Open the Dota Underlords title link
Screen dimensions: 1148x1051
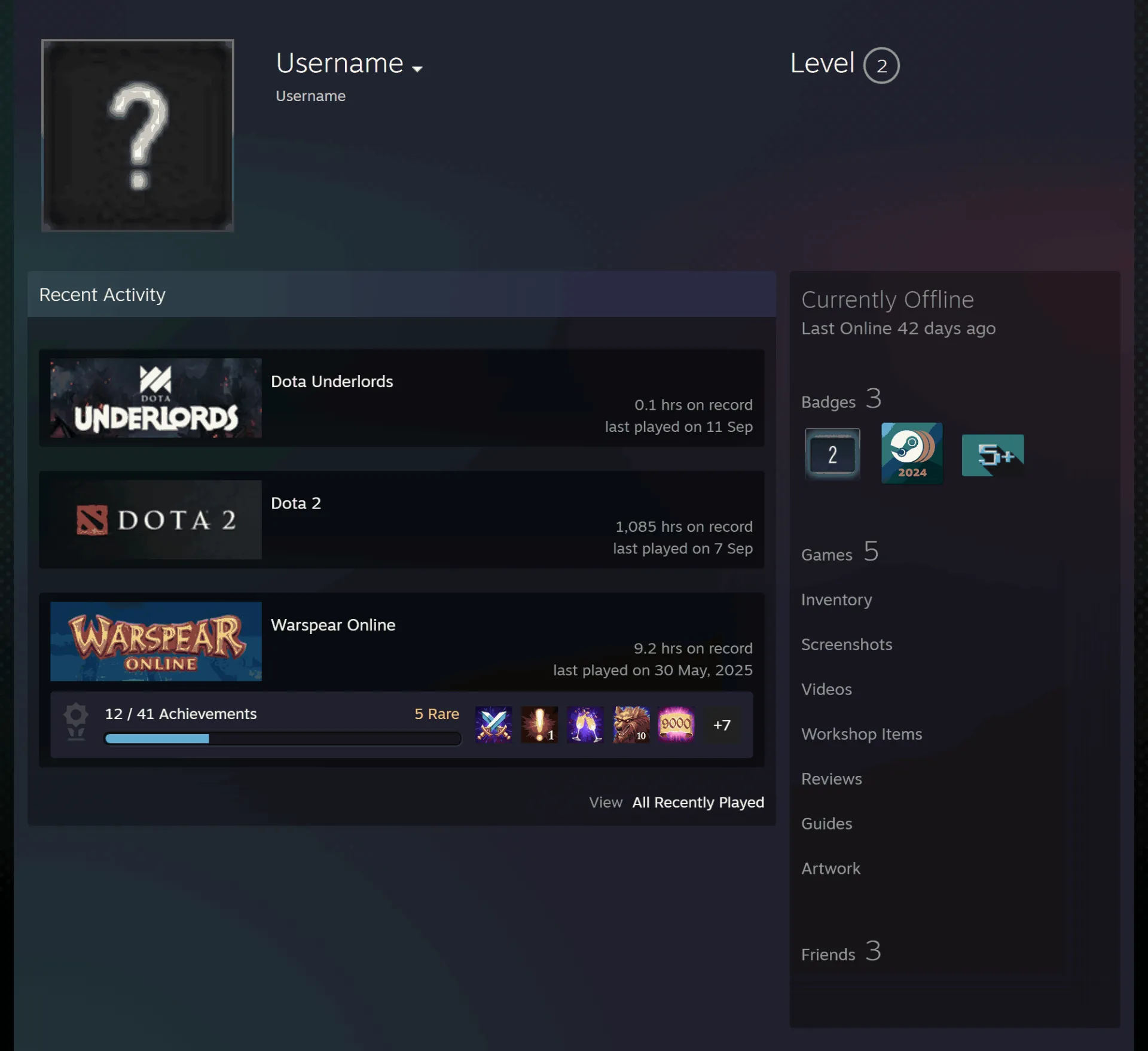[332, 382]
